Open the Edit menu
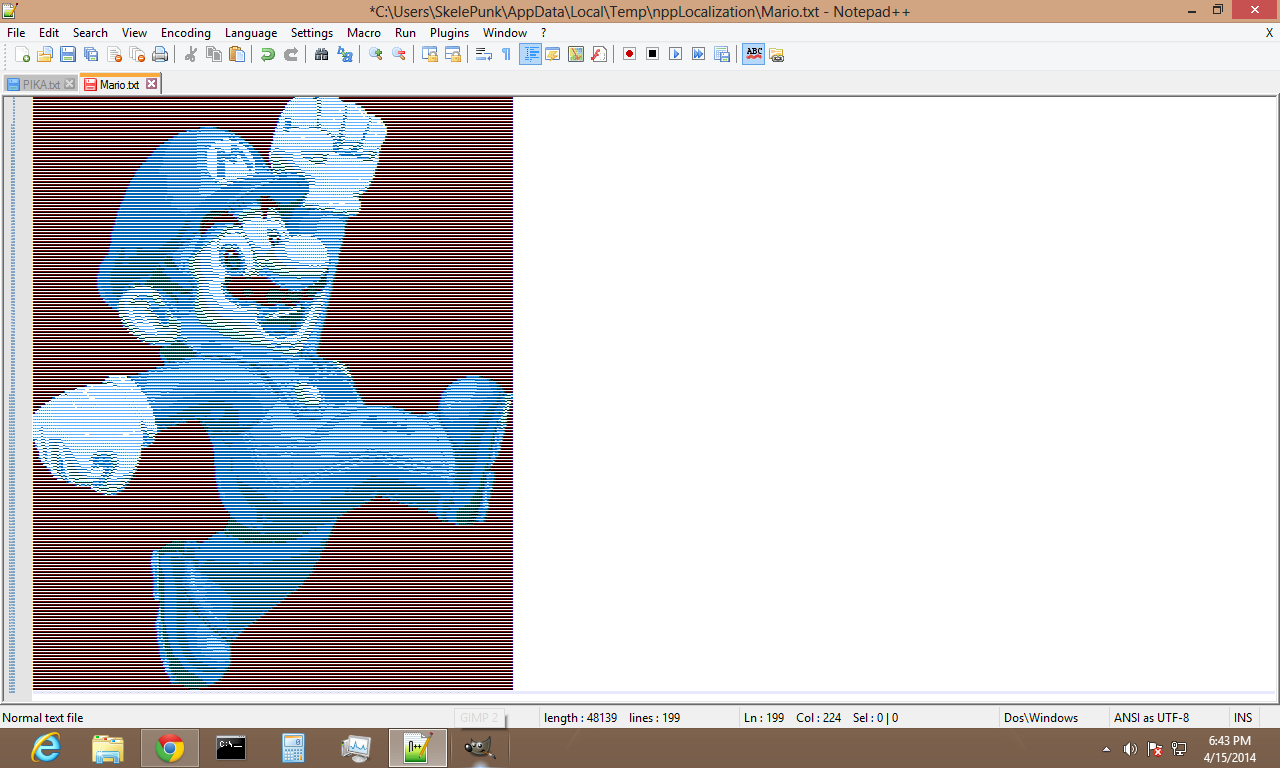The image size is (1280, 768). 49,33
